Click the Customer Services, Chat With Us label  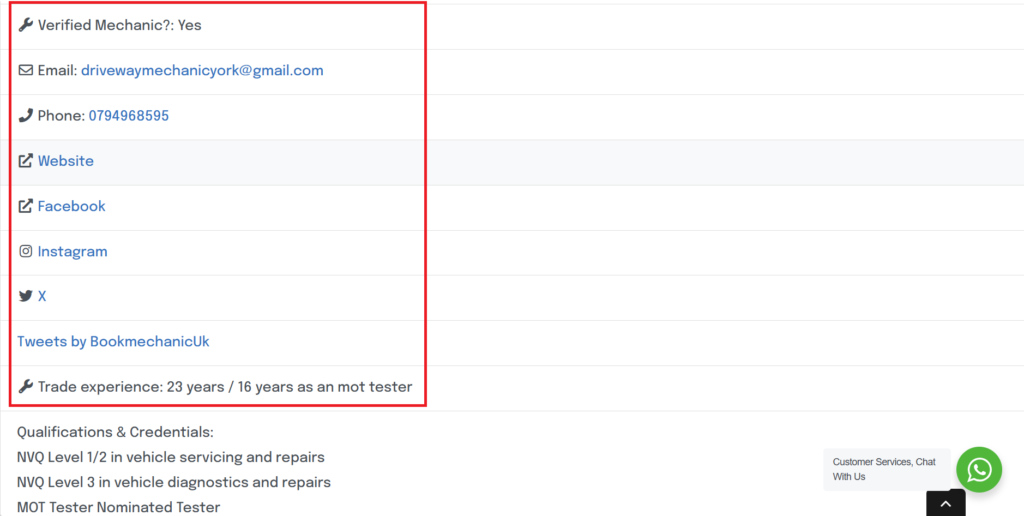[x=884, y=469]
